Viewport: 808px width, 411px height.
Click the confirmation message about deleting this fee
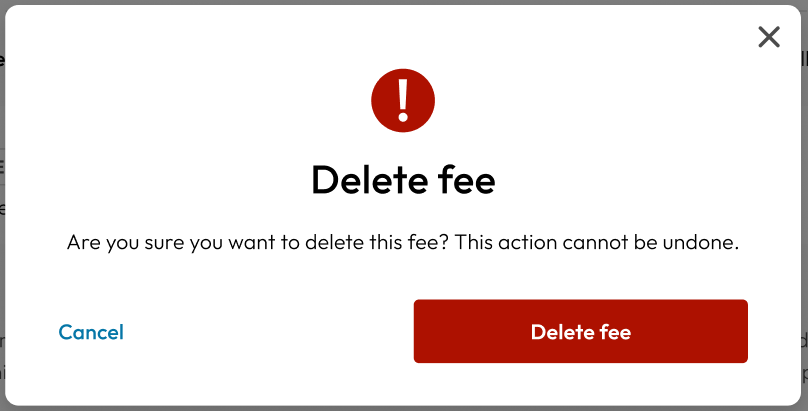(403, 242)
